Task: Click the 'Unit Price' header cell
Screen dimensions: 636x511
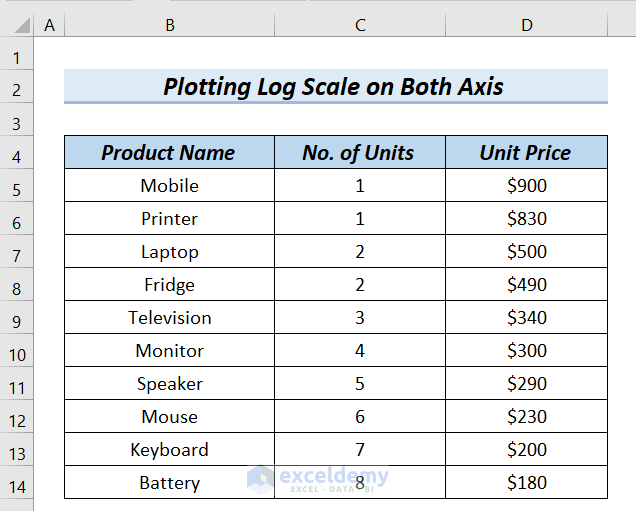Action: [x=526, y=153]
